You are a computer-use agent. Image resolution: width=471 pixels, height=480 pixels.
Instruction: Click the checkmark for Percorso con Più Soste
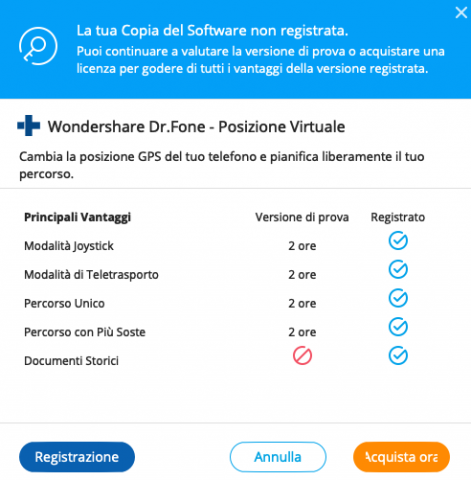tap(398, 327)
